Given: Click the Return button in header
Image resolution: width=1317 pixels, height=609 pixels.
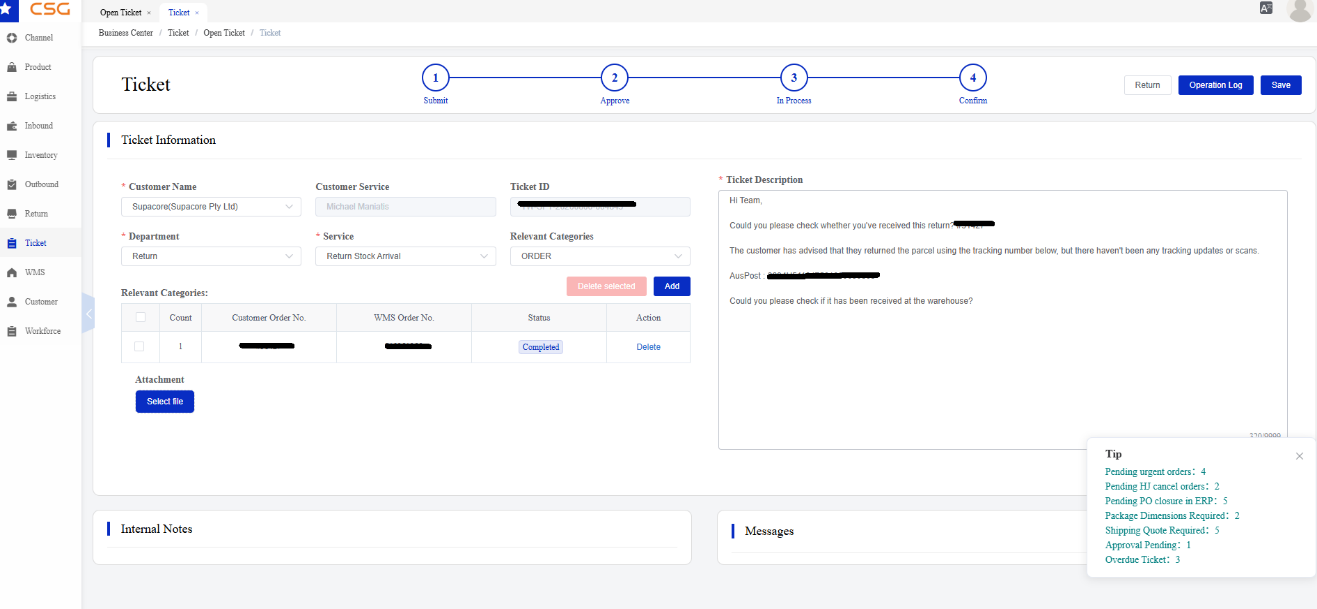Looking at the screenshot, I should [1147, 85].
